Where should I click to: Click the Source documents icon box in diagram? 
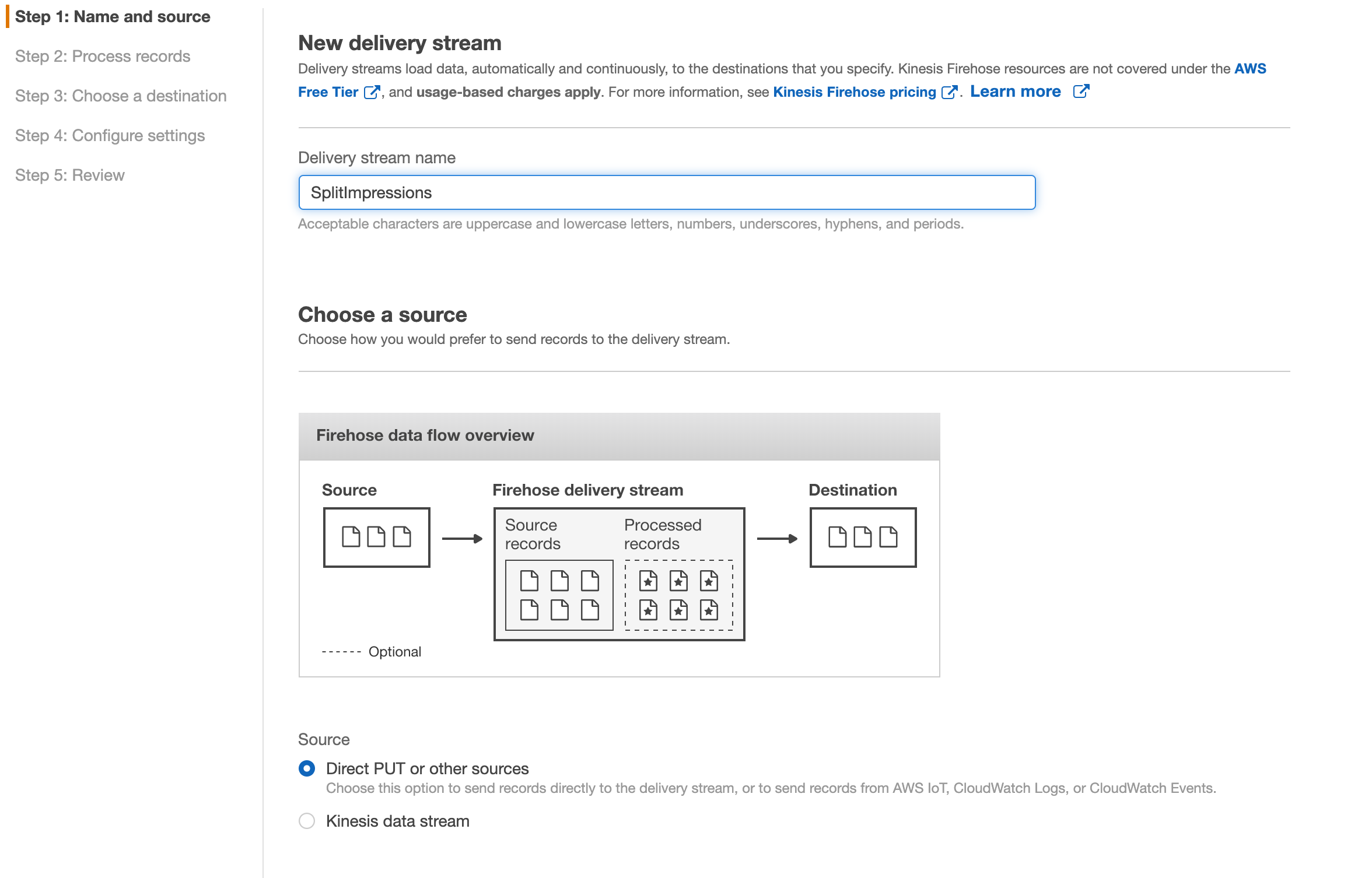[x=376, y=537]
